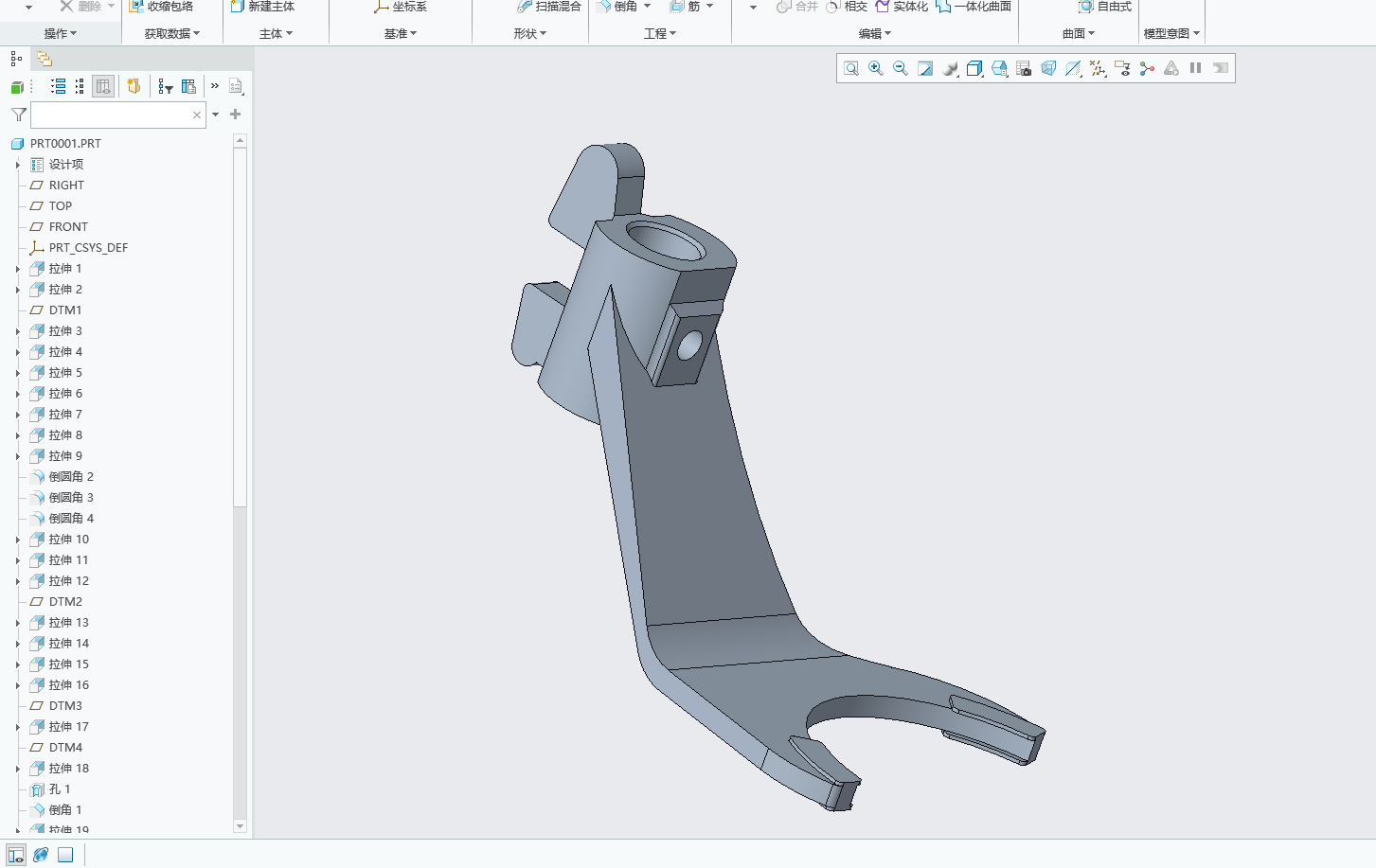The height and width of the screenshot is (868, 1376).
Task: Open the display style shading icon
Action: point(950,68)
